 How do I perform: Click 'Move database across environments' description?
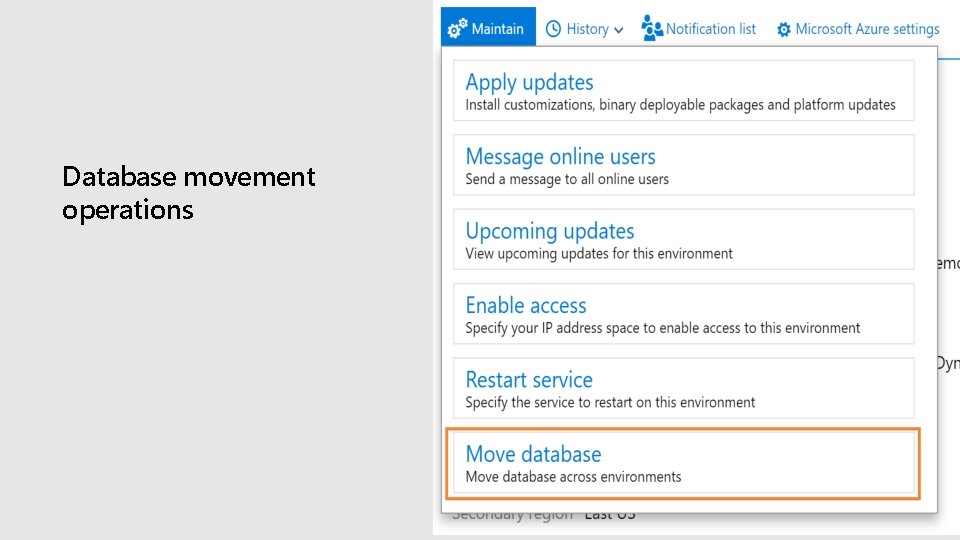[573, 477]
